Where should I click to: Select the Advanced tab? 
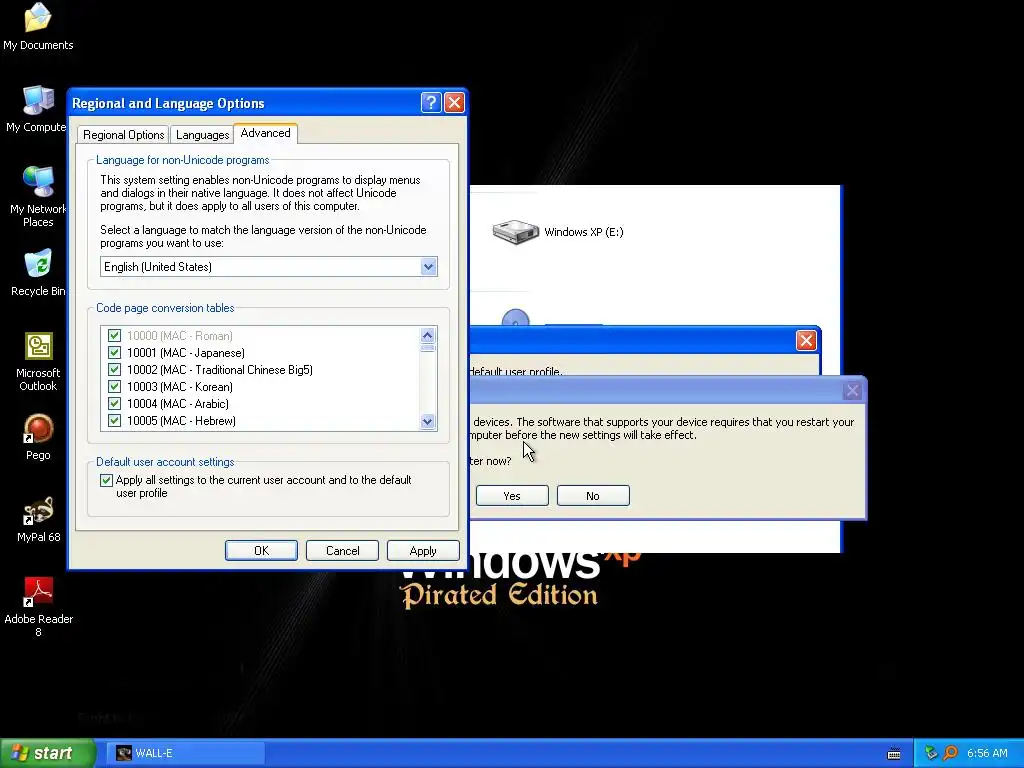pyautogui.click(x=266, y=133)
